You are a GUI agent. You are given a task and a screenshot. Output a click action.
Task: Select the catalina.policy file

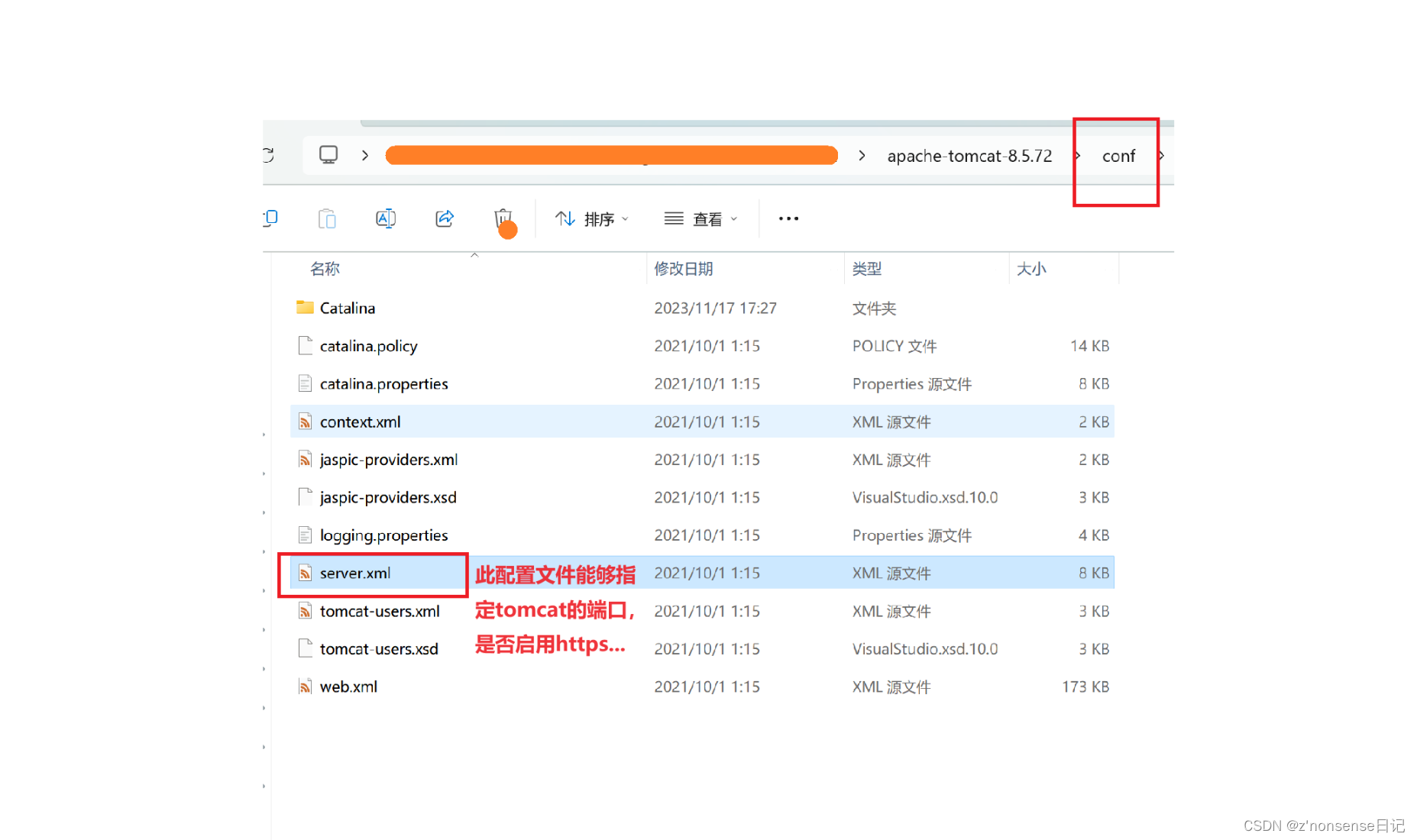pos(702,346)
